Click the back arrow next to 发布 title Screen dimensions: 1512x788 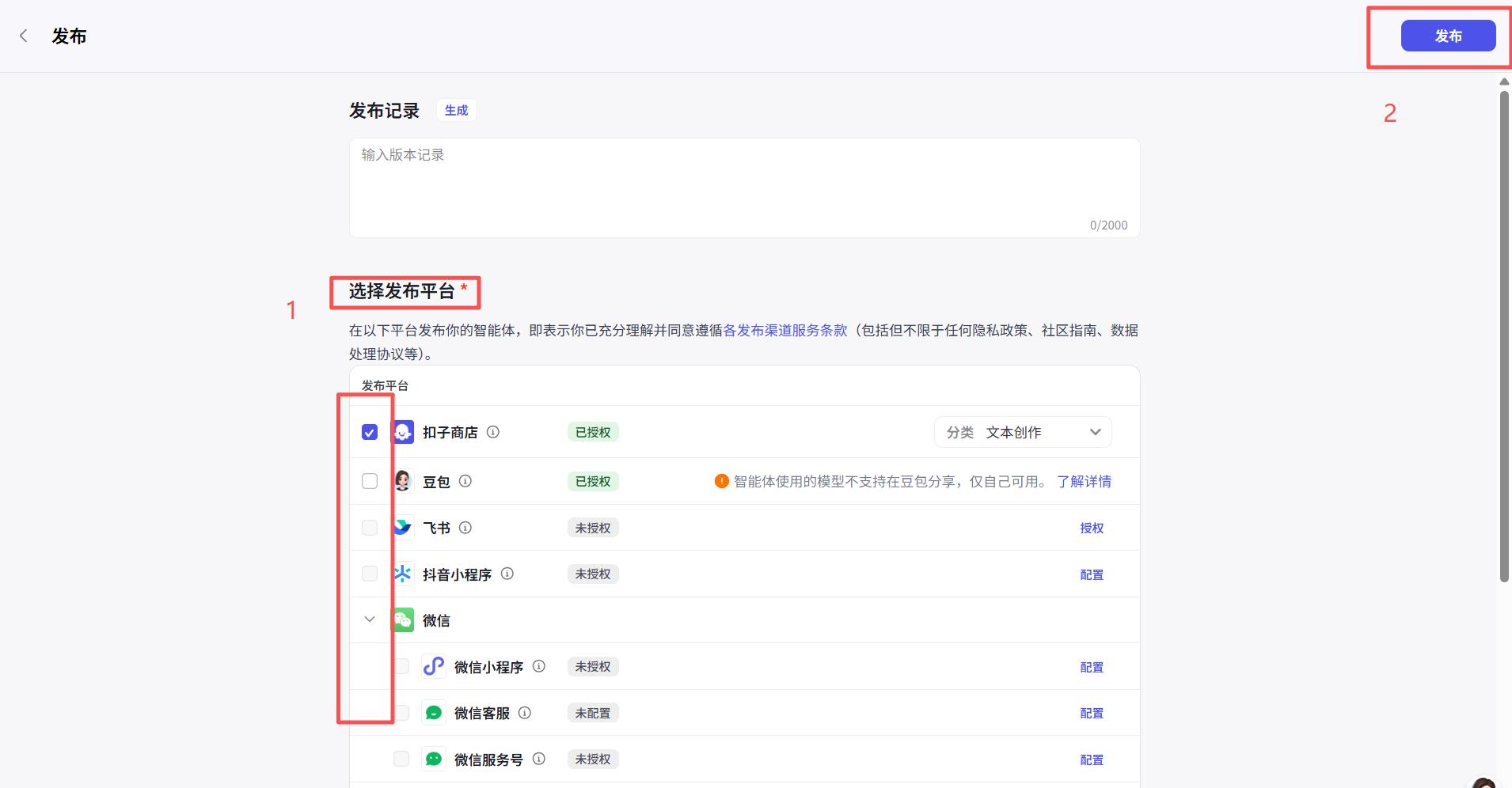tap(24, 36)
